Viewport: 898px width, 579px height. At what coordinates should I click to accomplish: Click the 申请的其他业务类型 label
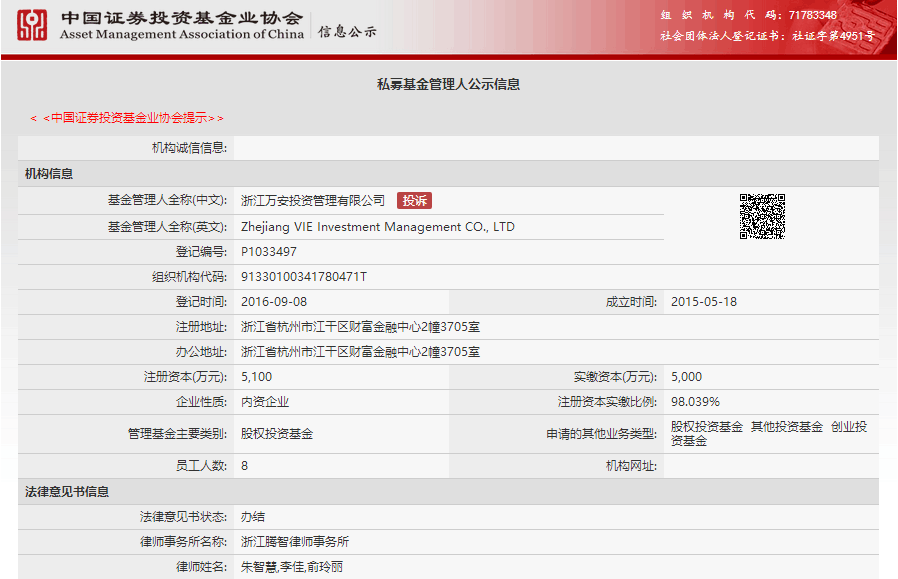pos(601,434)
